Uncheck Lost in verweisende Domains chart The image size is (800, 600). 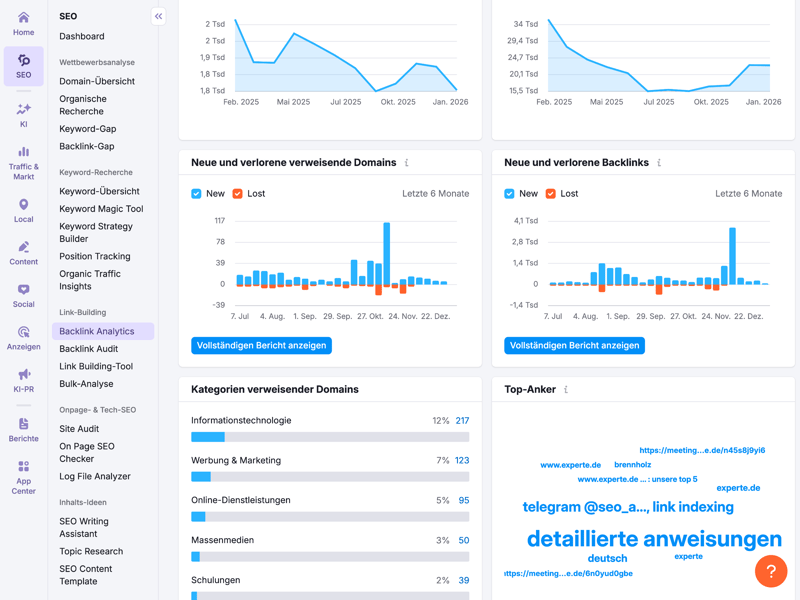238,193
